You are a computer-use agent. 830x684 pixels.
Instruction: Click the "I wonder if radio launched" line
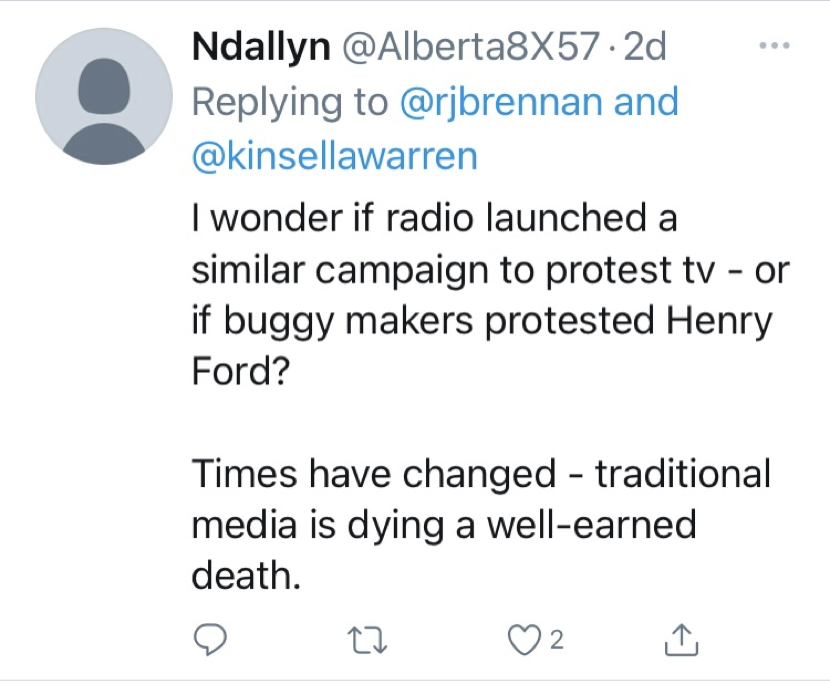point(435,217)
